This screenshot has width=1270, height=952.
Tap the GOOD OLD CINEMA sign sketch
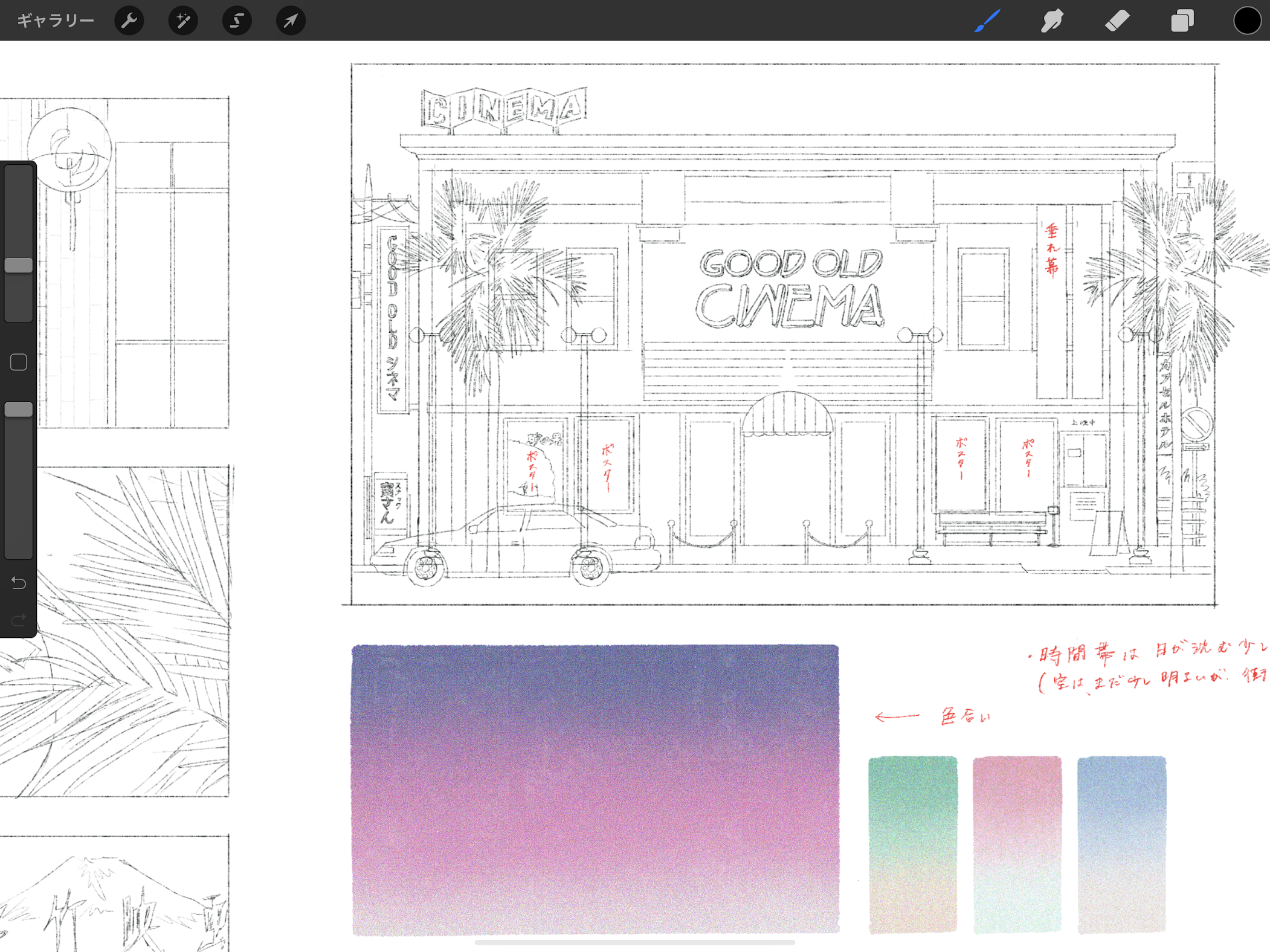point(790,289)
